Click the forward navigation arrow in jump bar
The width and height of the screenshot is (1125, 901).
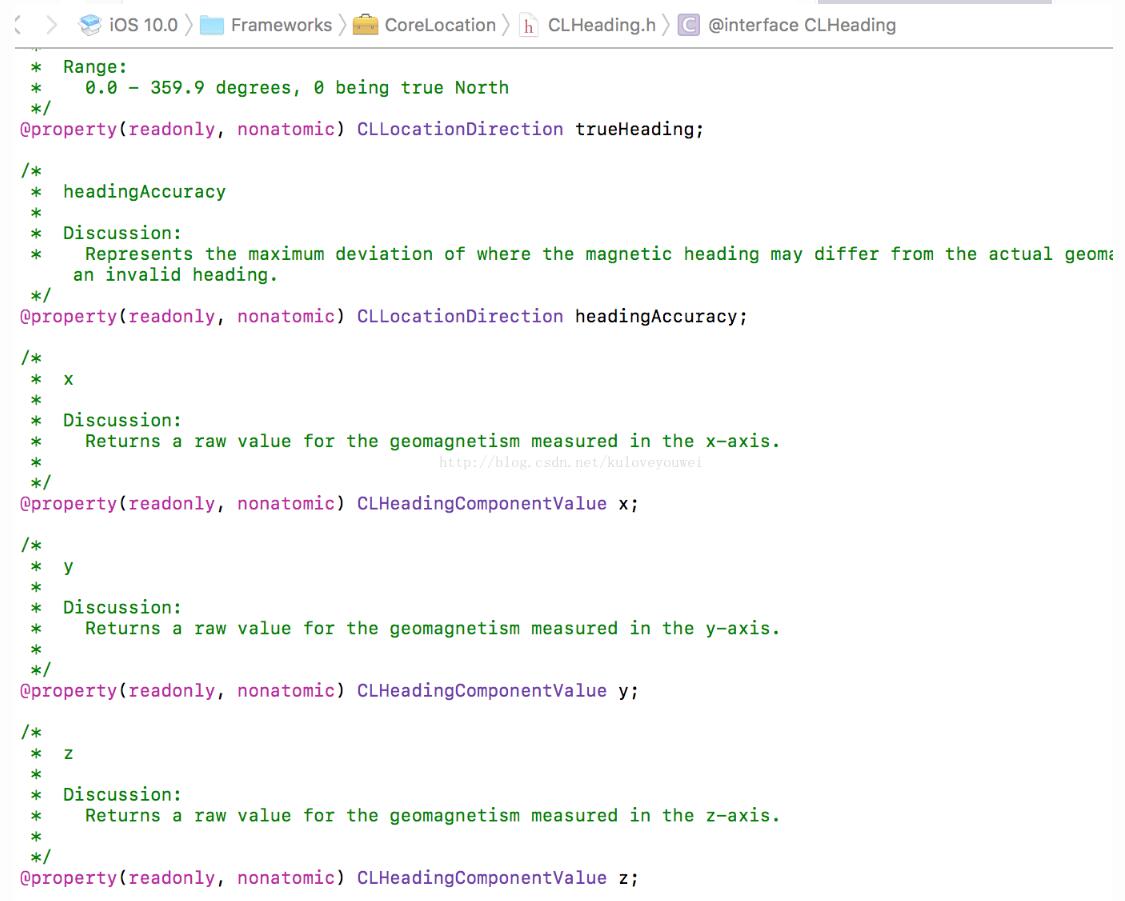click(x=52, y=25)
